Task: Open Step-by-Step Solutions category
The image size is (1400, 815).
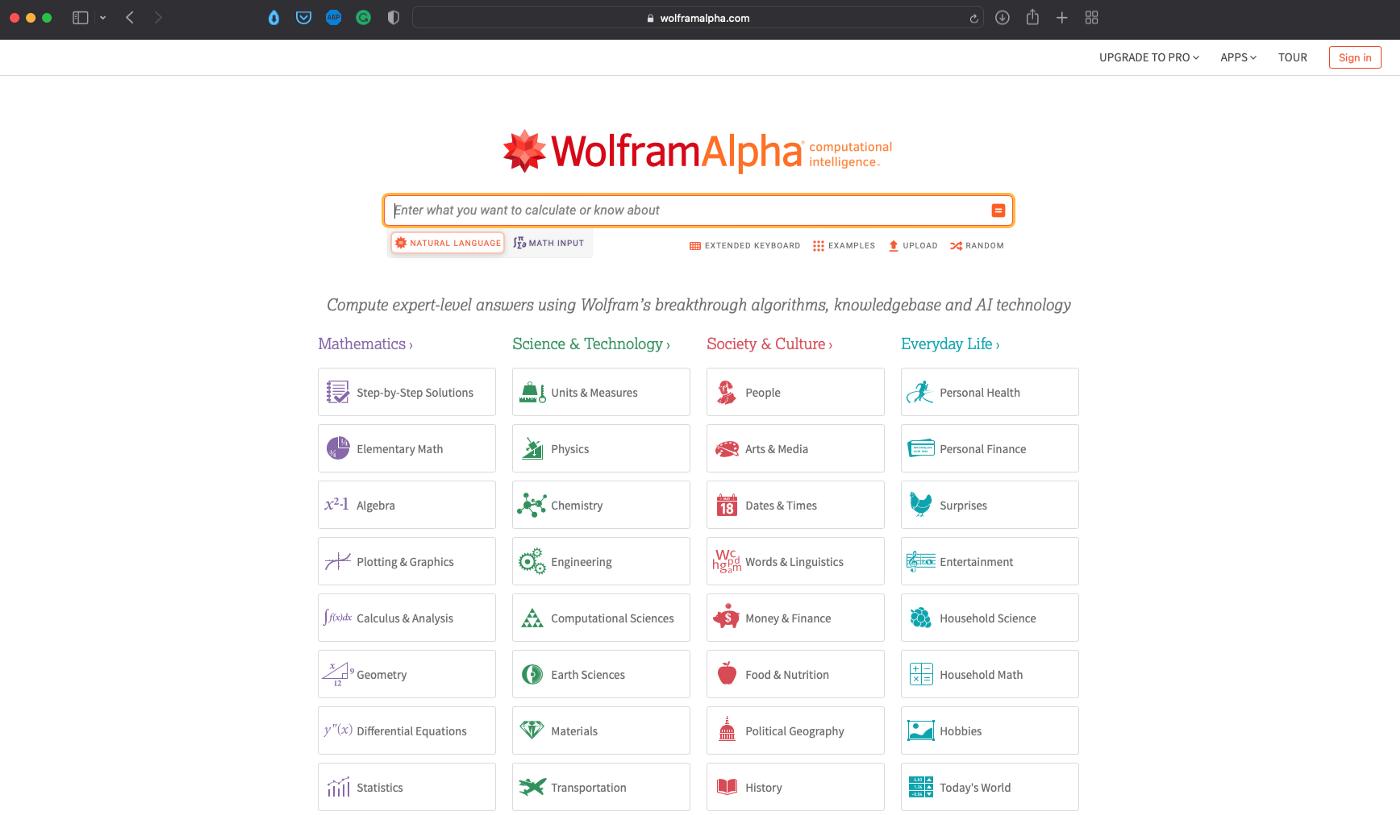Action: click(406, 392)
